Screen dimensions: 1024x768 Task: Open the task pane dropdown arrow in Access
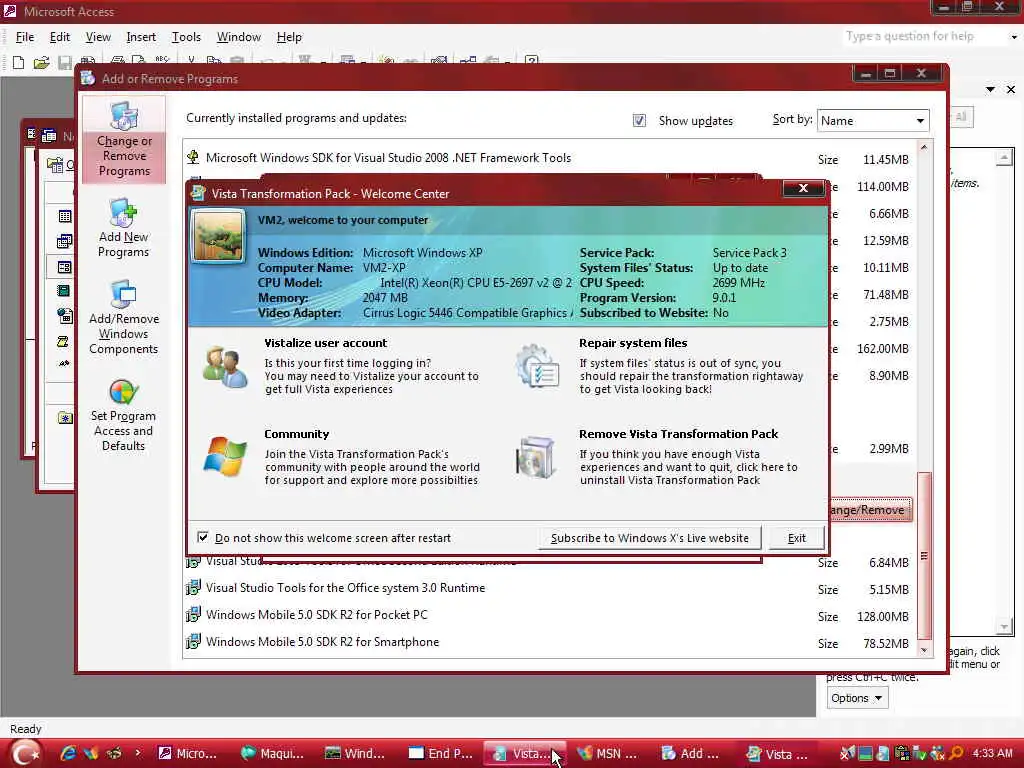(991, 89)
